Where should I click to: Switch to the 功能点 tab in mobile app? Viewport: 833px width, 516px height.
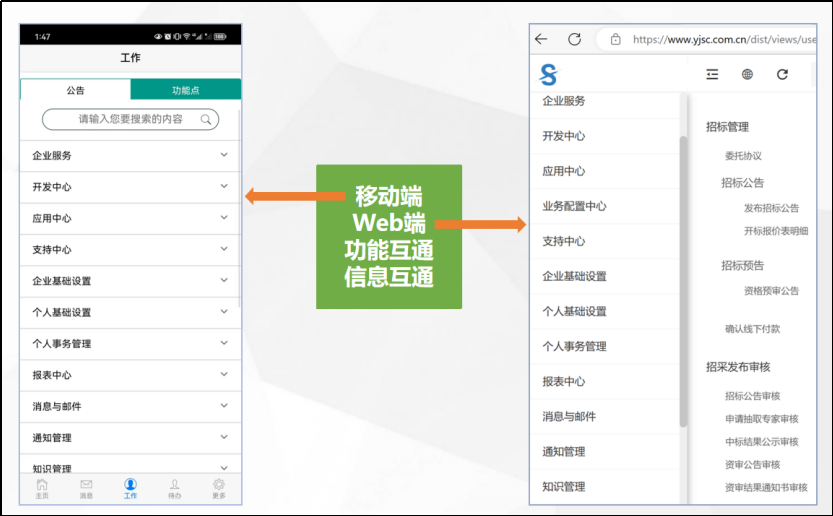coord(185,90)
